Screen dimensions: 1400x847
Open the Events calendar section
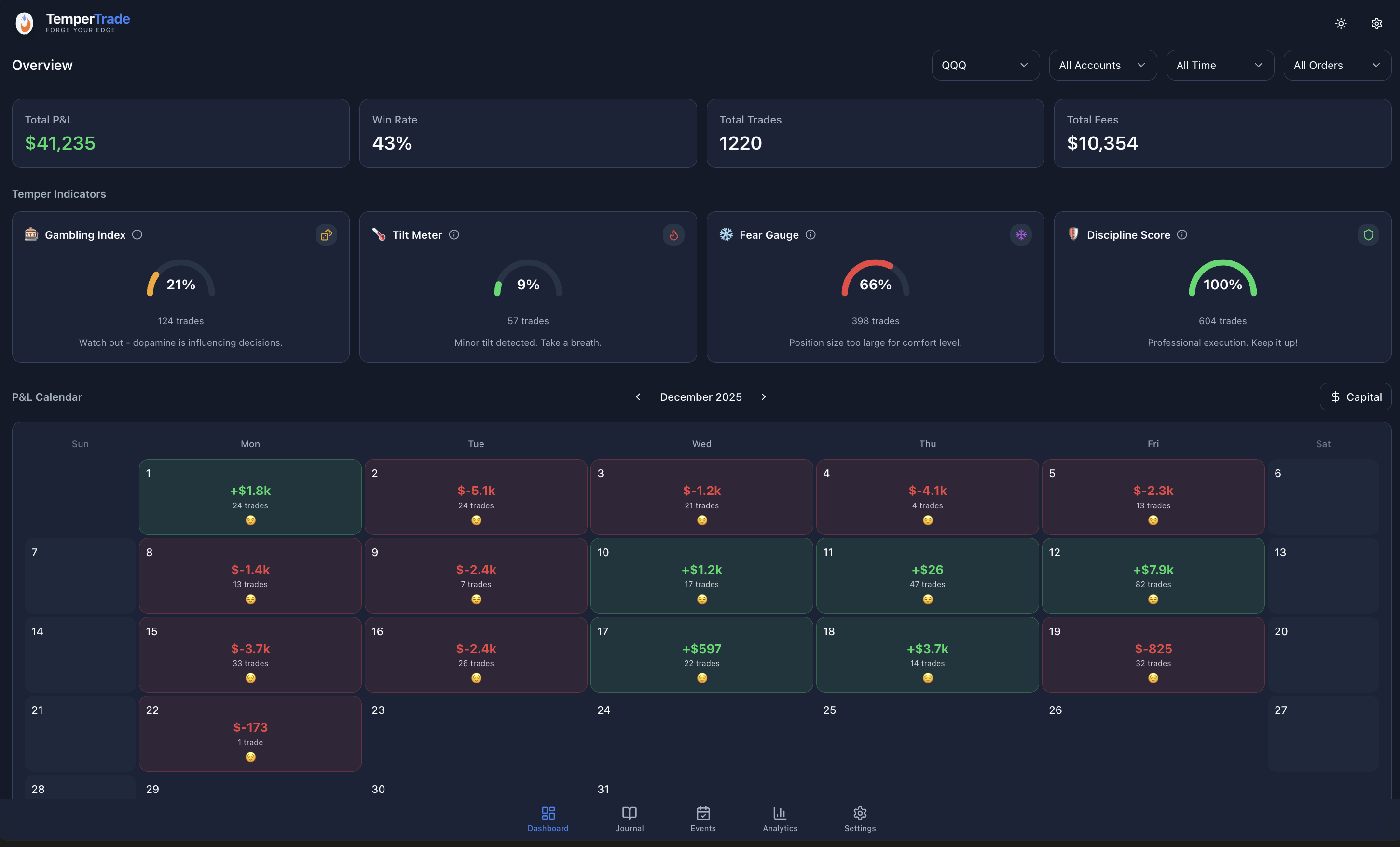pos(703,819)
